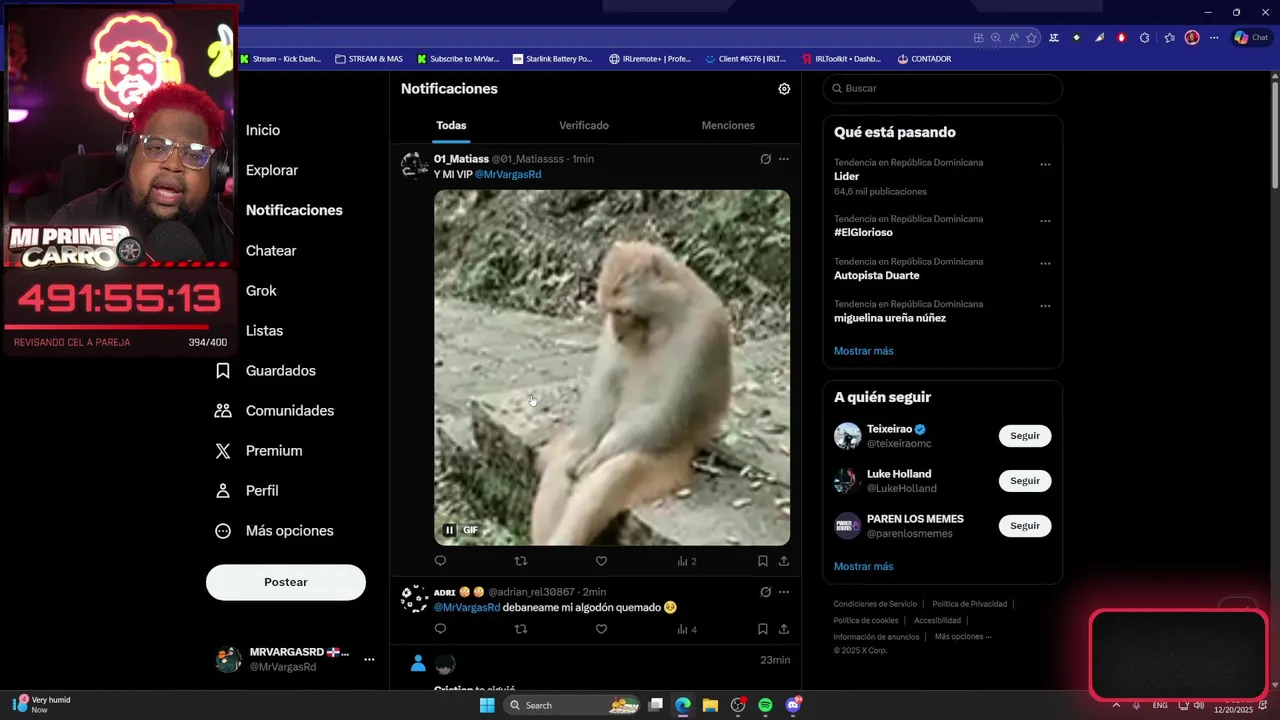The image size is (1280, 720).
Task: Open options for #ElGlorioso trend
Action: pyautogui.click(x=1045, y=221)
